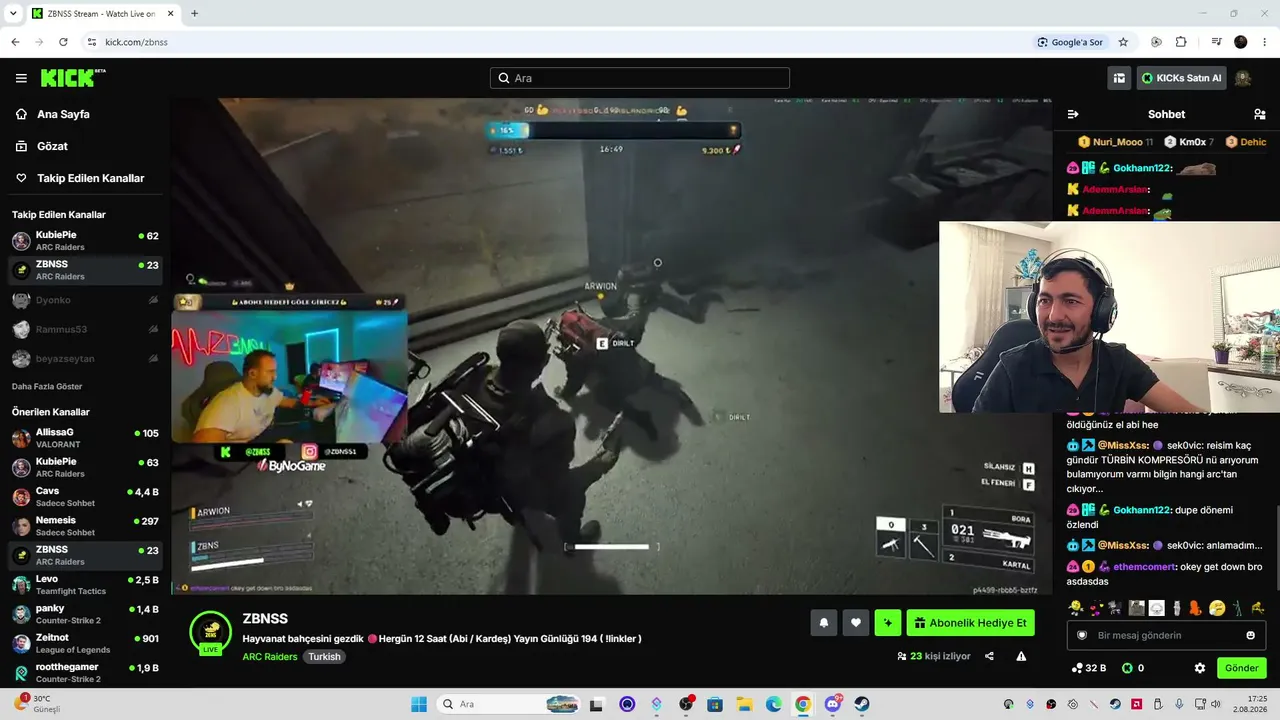Viewport: 1280px width, 720px height.
Task: Click the KICKs Satın Al button
Action: pyautogui.click(x=1182, y=78)
